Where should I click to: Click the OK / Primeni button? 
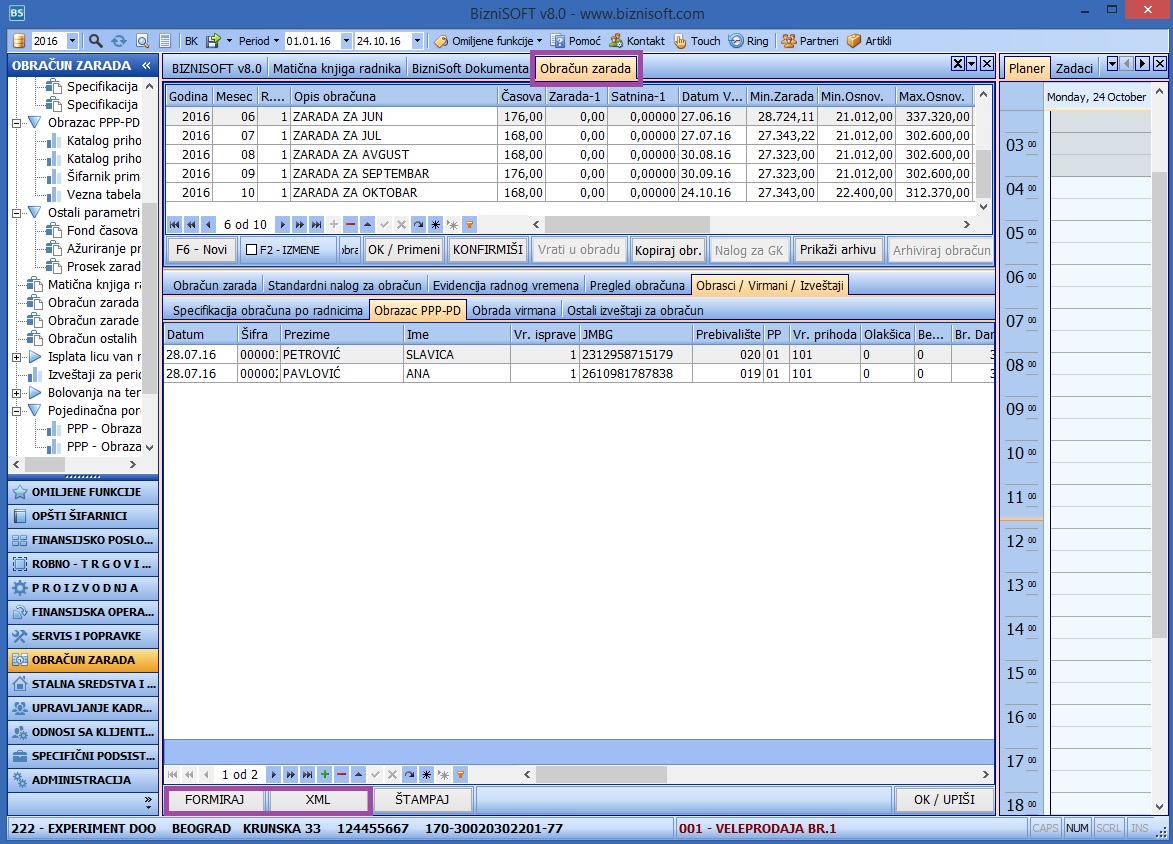tap(404, 250)
